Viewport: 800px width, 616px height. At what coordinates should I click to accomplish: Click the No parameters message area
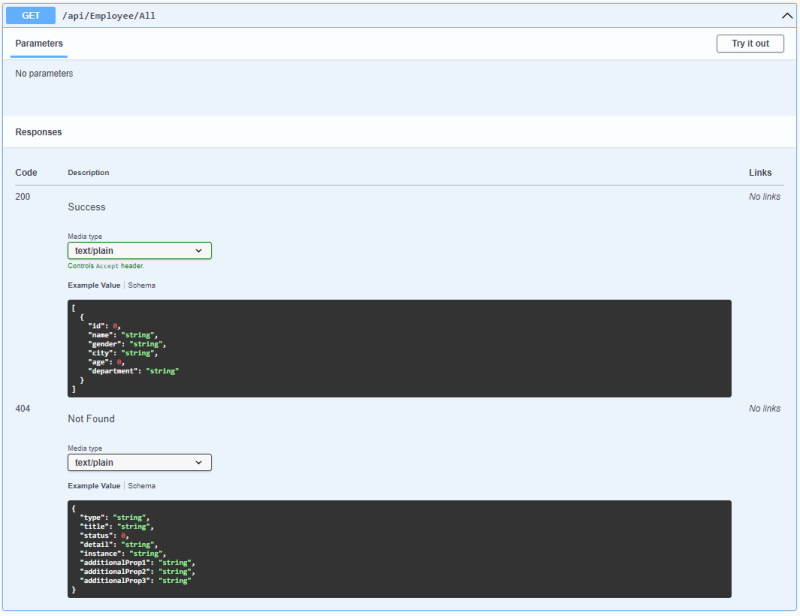42,73
